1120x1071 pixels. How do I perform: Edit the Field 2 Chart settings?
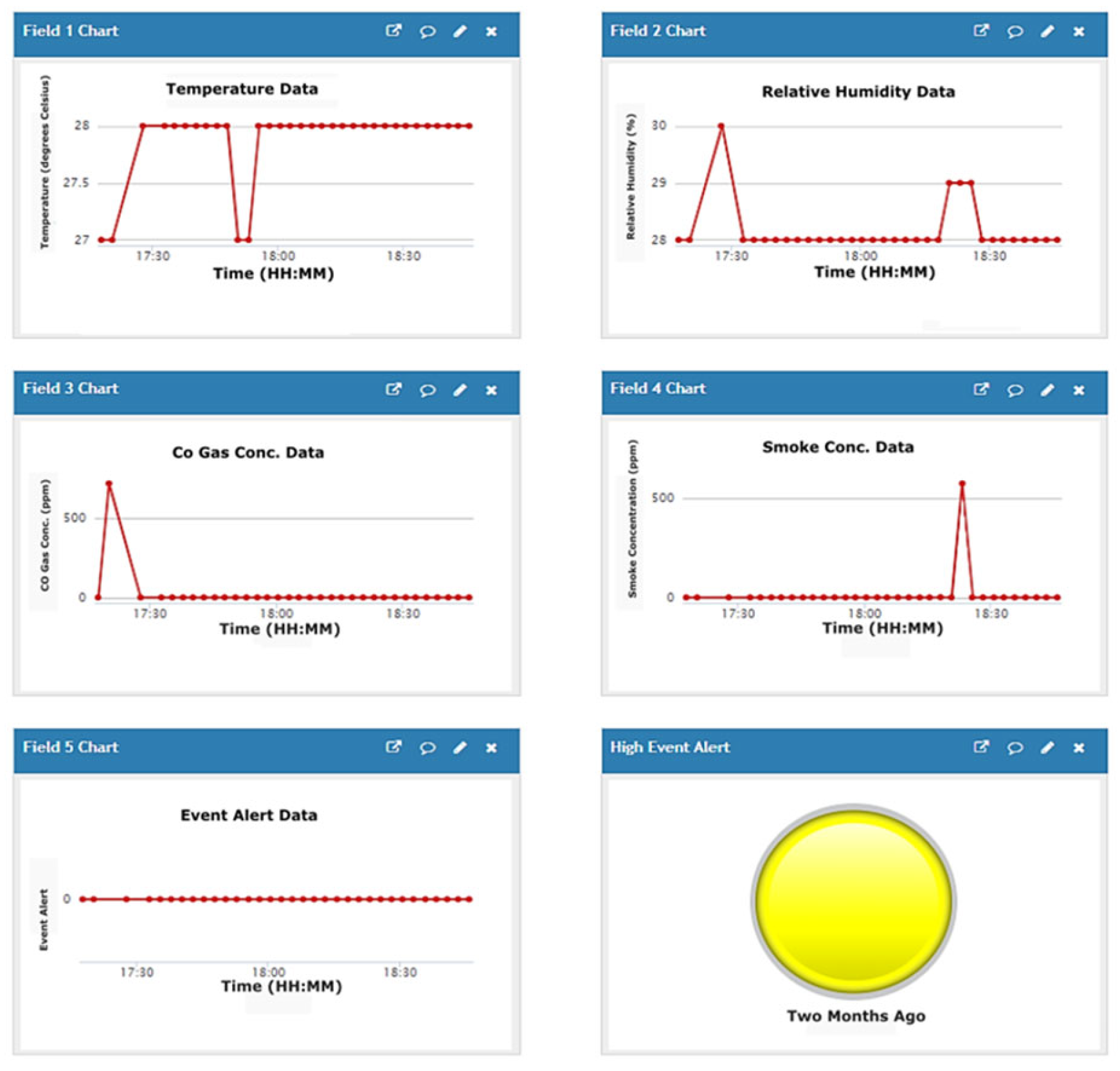click(1047, 32)
